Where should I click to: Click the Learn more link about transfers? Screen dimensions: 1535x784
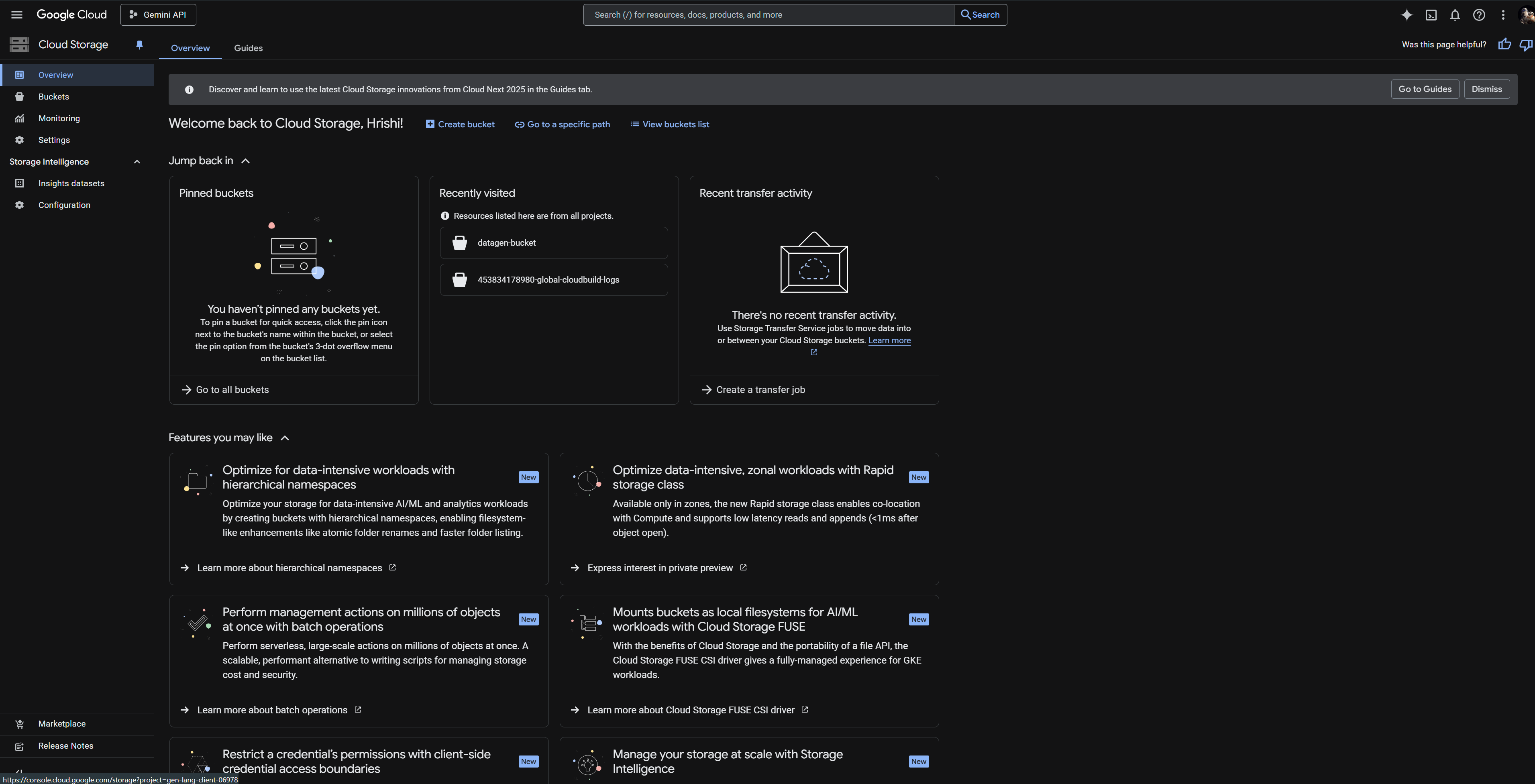(x=889, y=341)
